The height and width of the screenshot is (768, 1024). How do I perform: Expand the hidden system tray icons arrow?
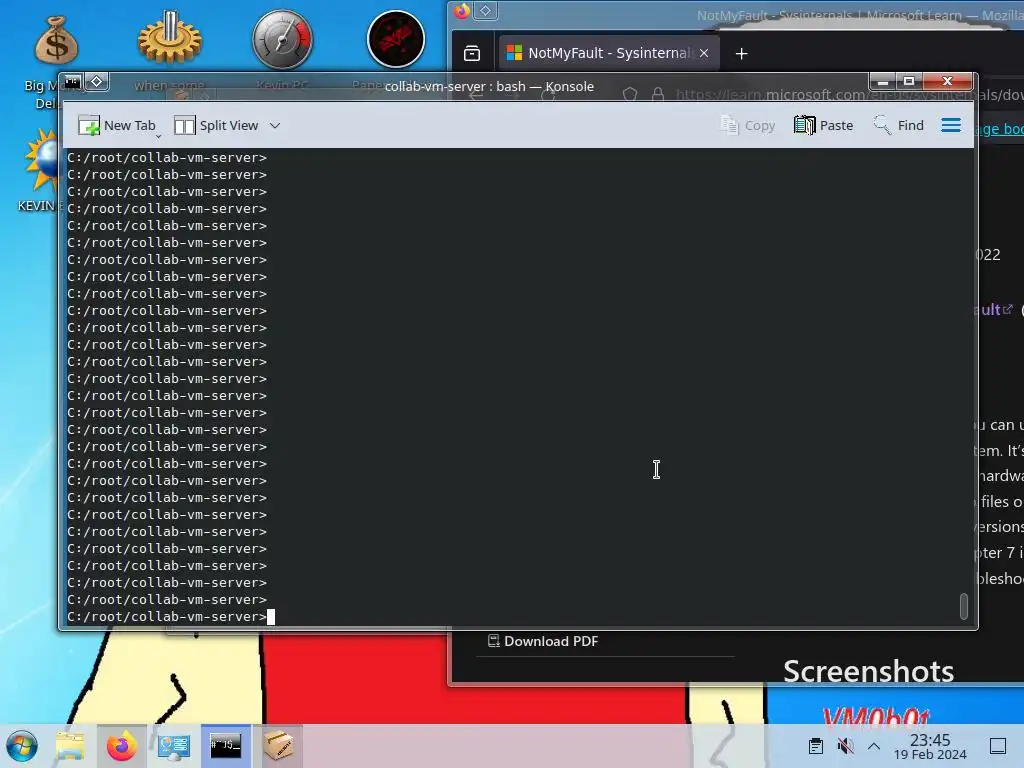[x=874, y=746]
